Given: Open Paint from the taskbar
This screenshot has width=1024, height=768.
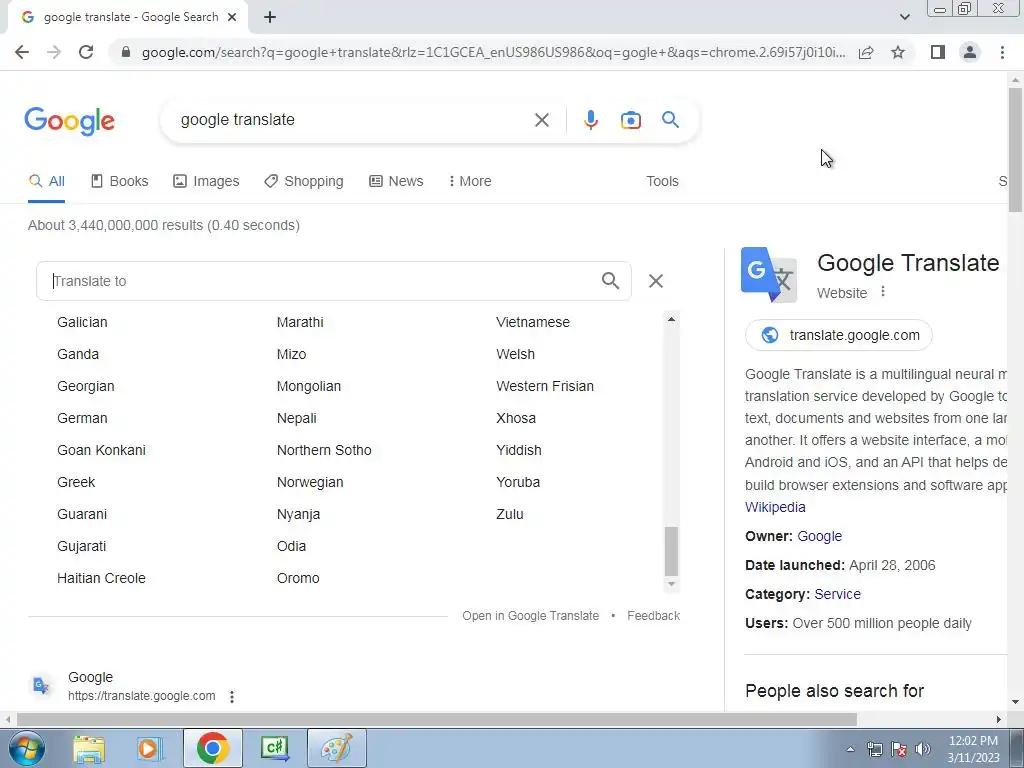Looking at the screenshot, I should 336,748.
